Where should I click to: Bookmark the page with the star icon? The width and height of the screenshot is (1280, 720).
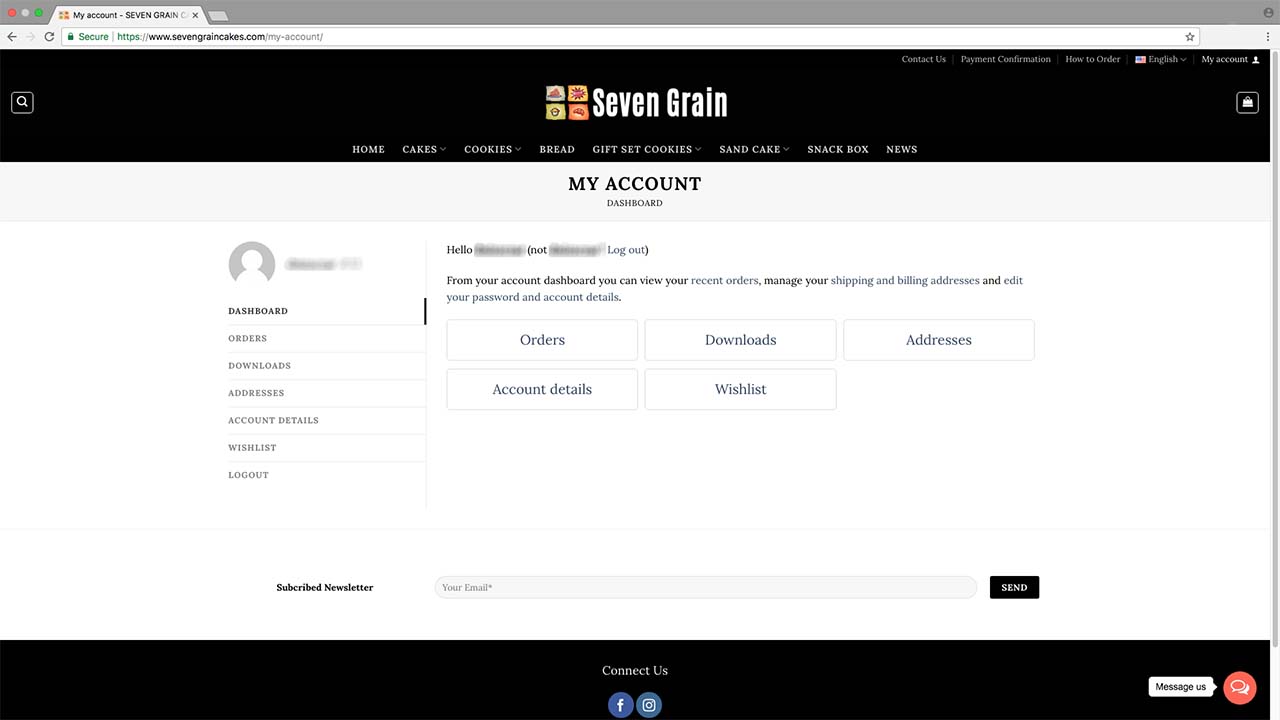point(1190,37)
